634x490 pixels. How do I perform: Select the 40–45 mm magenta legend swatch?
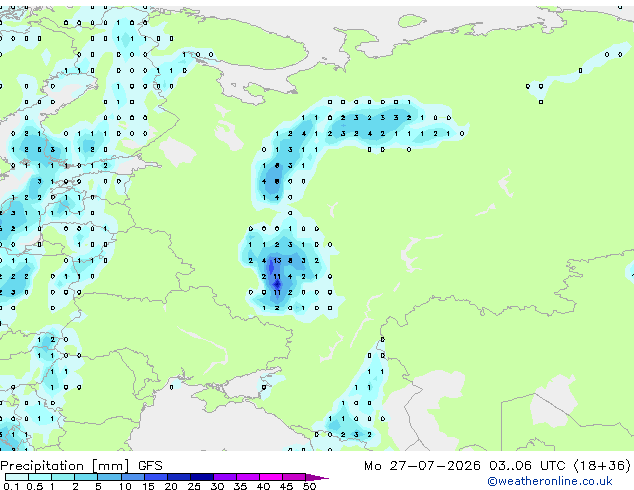(271, 477)
